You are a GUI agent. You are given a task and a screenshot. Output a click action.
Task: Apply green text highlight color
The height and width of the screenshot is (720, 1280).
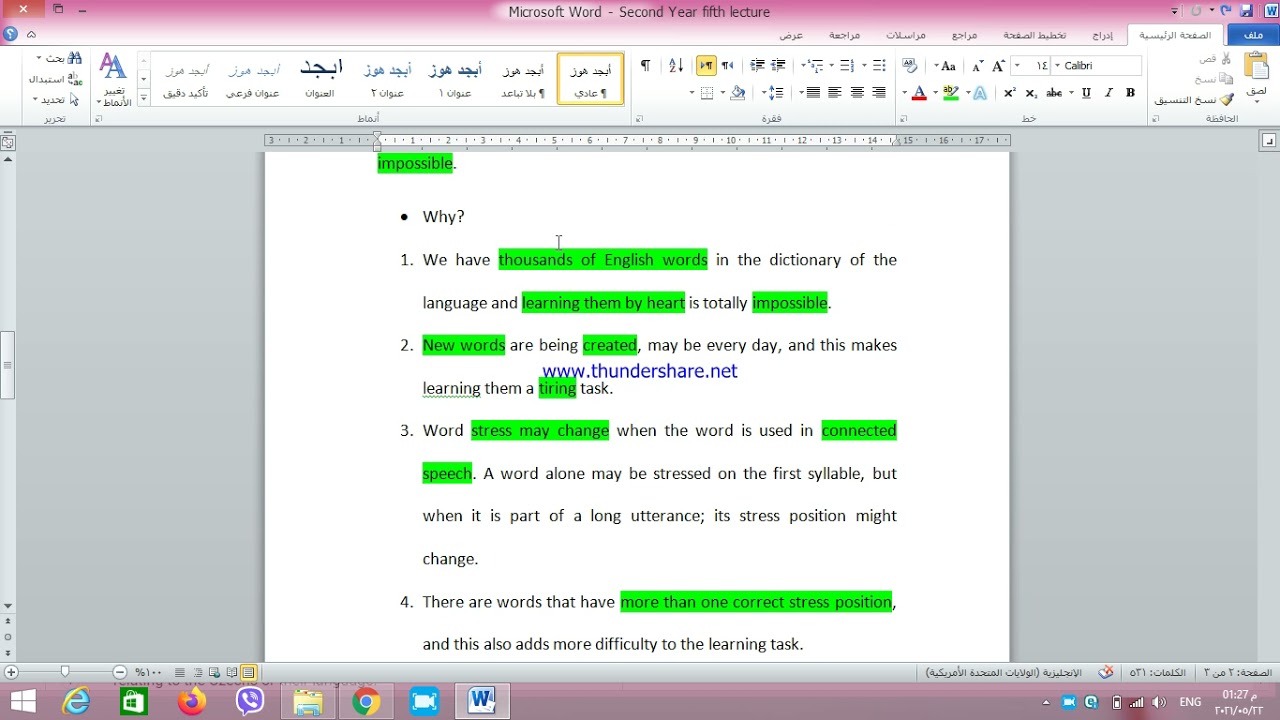point(950,93)
